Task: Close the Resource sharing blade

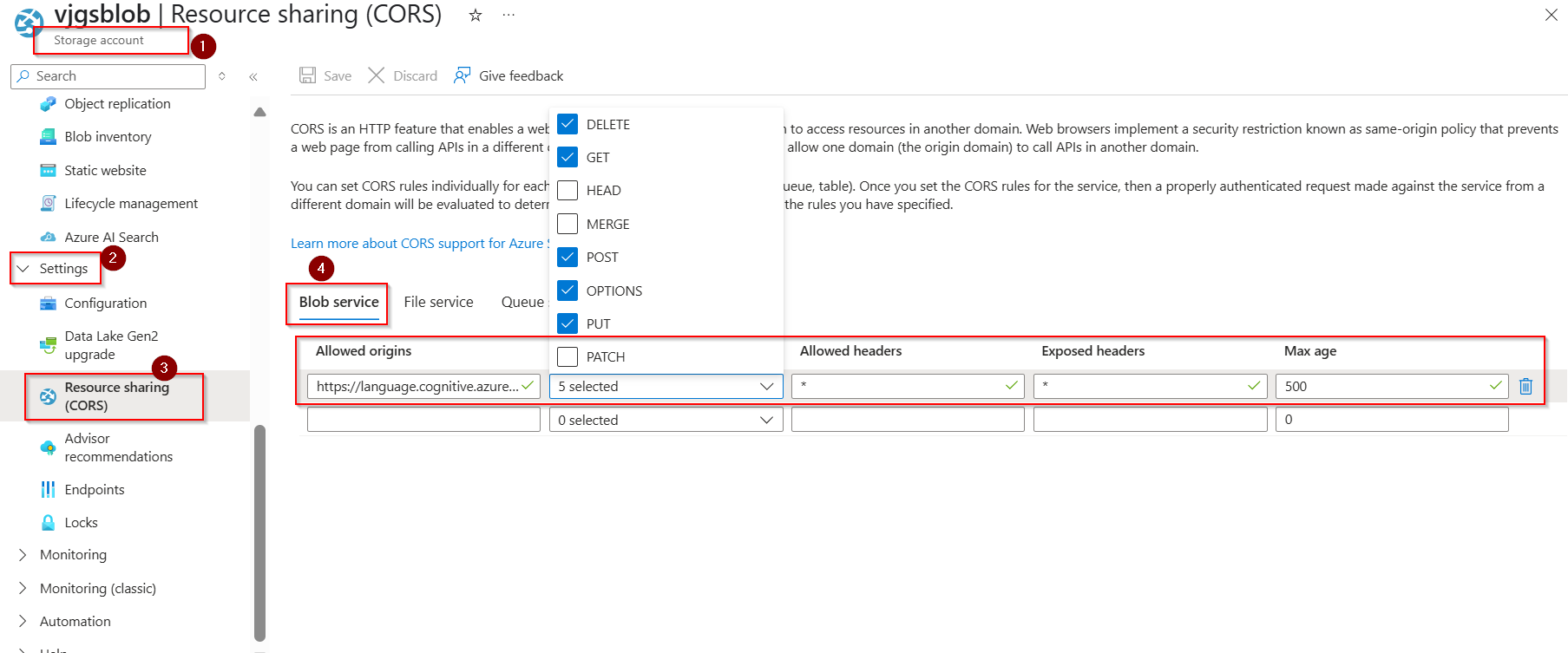Action: [1552, 15]
